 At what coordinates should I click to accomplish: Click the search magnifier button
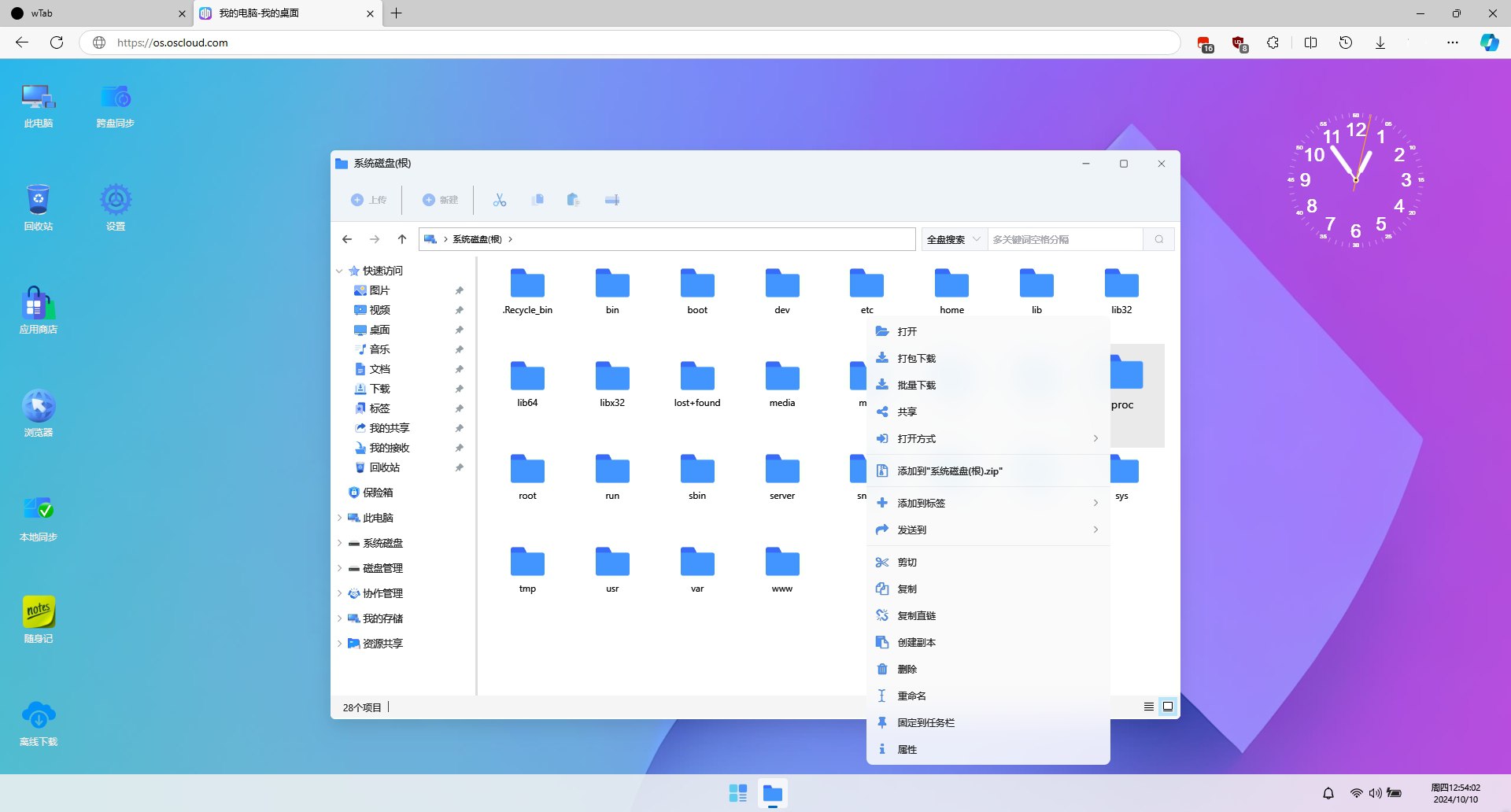(x=1159, y=239)
